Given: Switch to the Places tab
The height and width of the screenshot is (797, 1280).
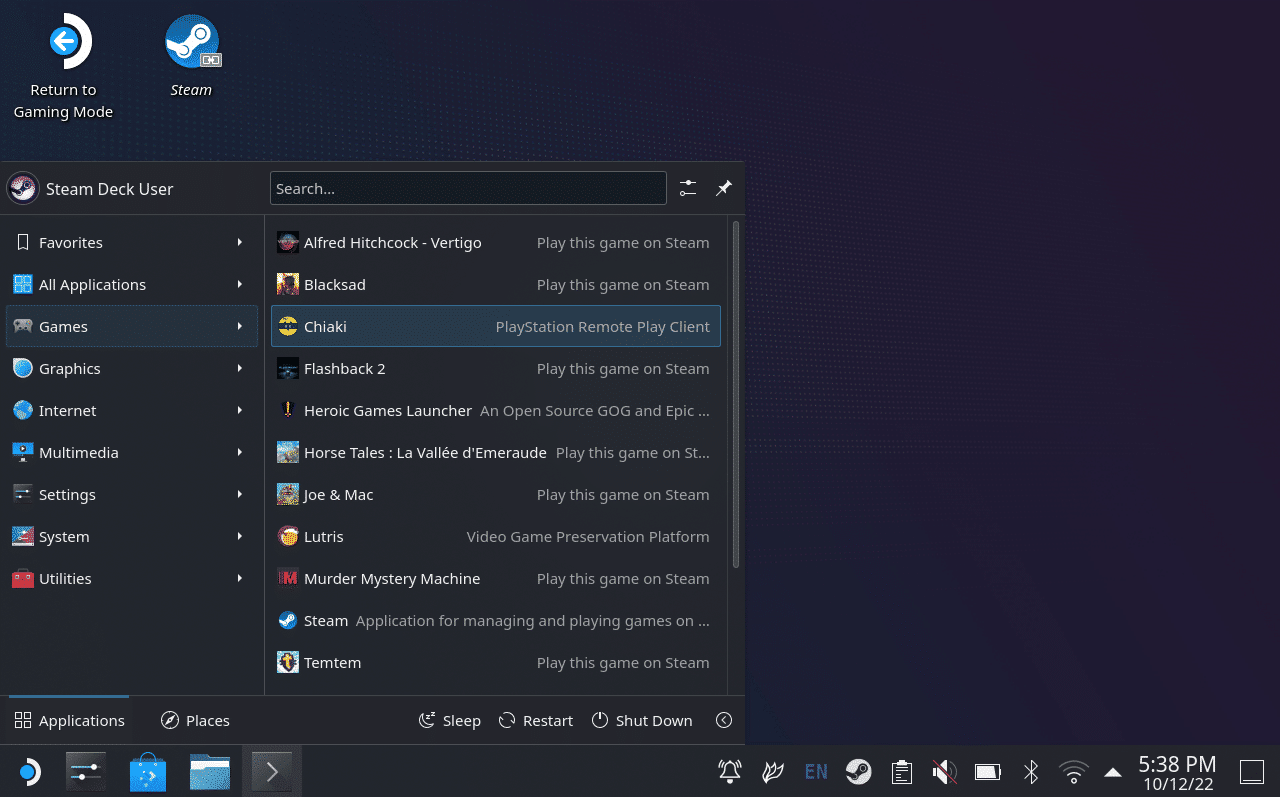Looking at the screenshot, I should [196, 721].
